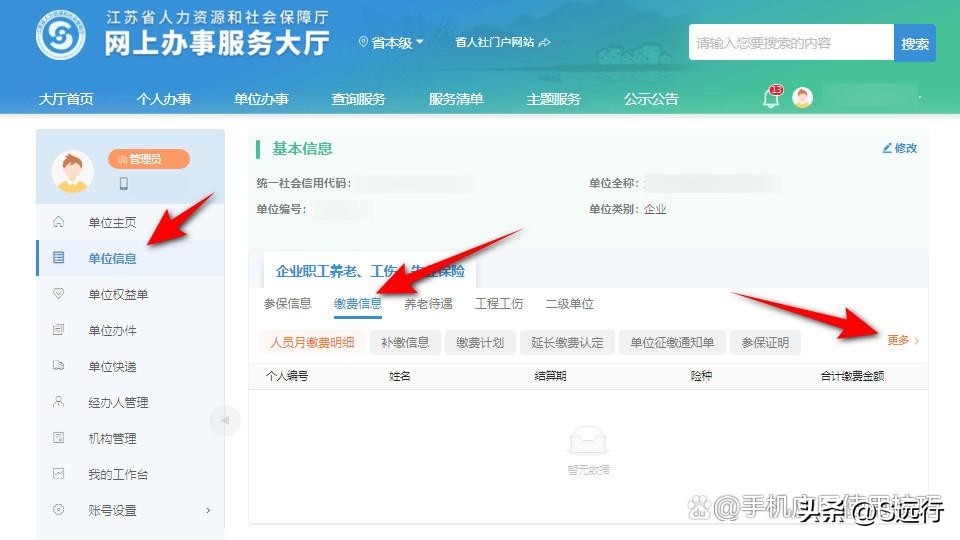Click in the search input field
The height and width of the screenshot is (540, 960).
[x=791, y=43]
